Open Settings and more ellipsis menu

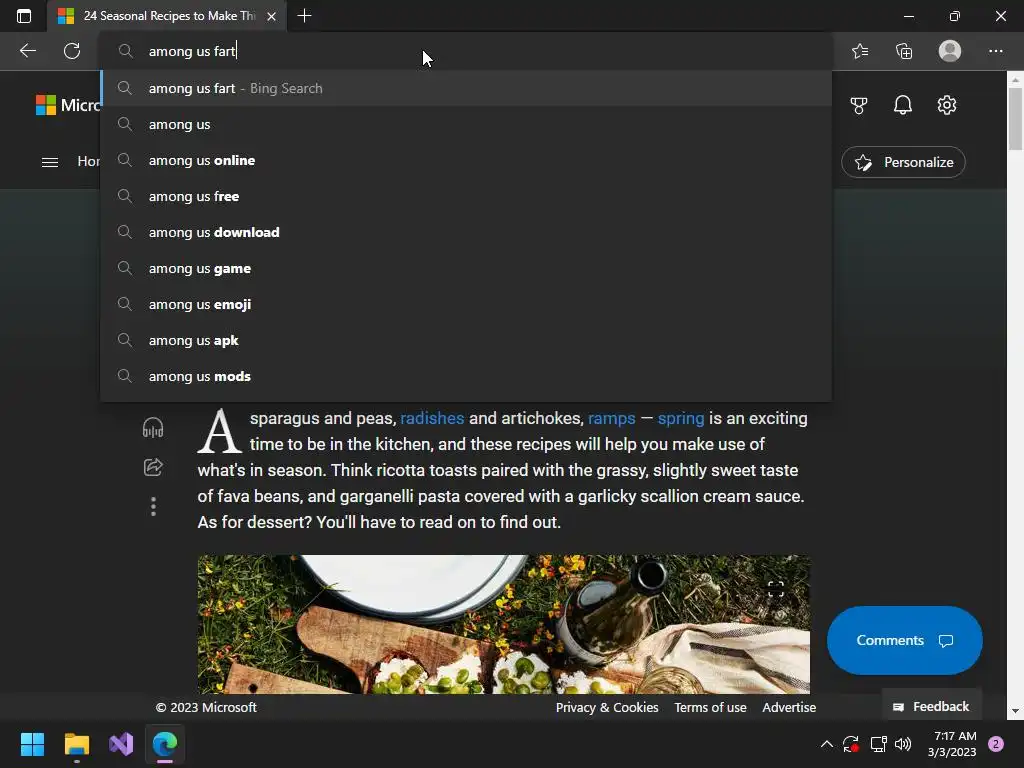click(x=995, y=51)
